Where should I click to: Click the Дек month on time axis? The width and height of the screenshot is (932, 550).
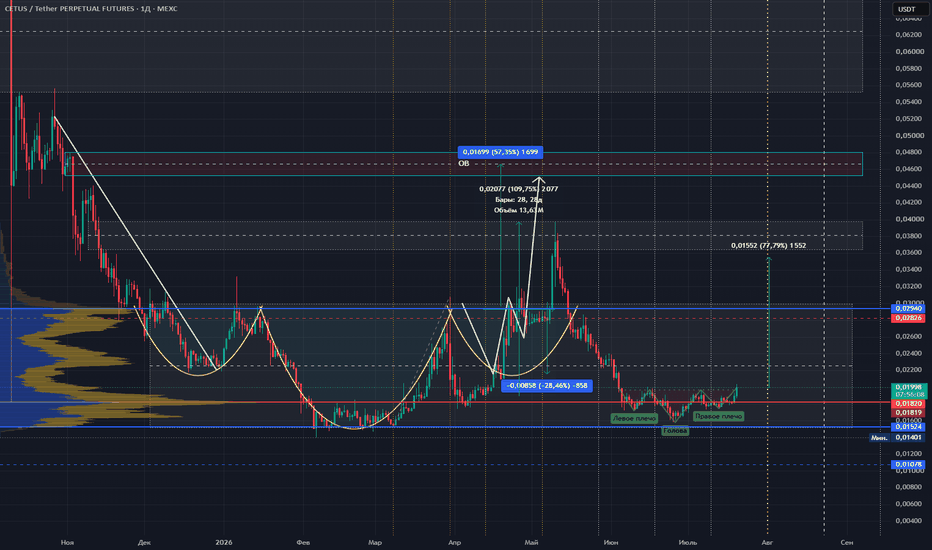pyautogui.click(x=144, y=542)
